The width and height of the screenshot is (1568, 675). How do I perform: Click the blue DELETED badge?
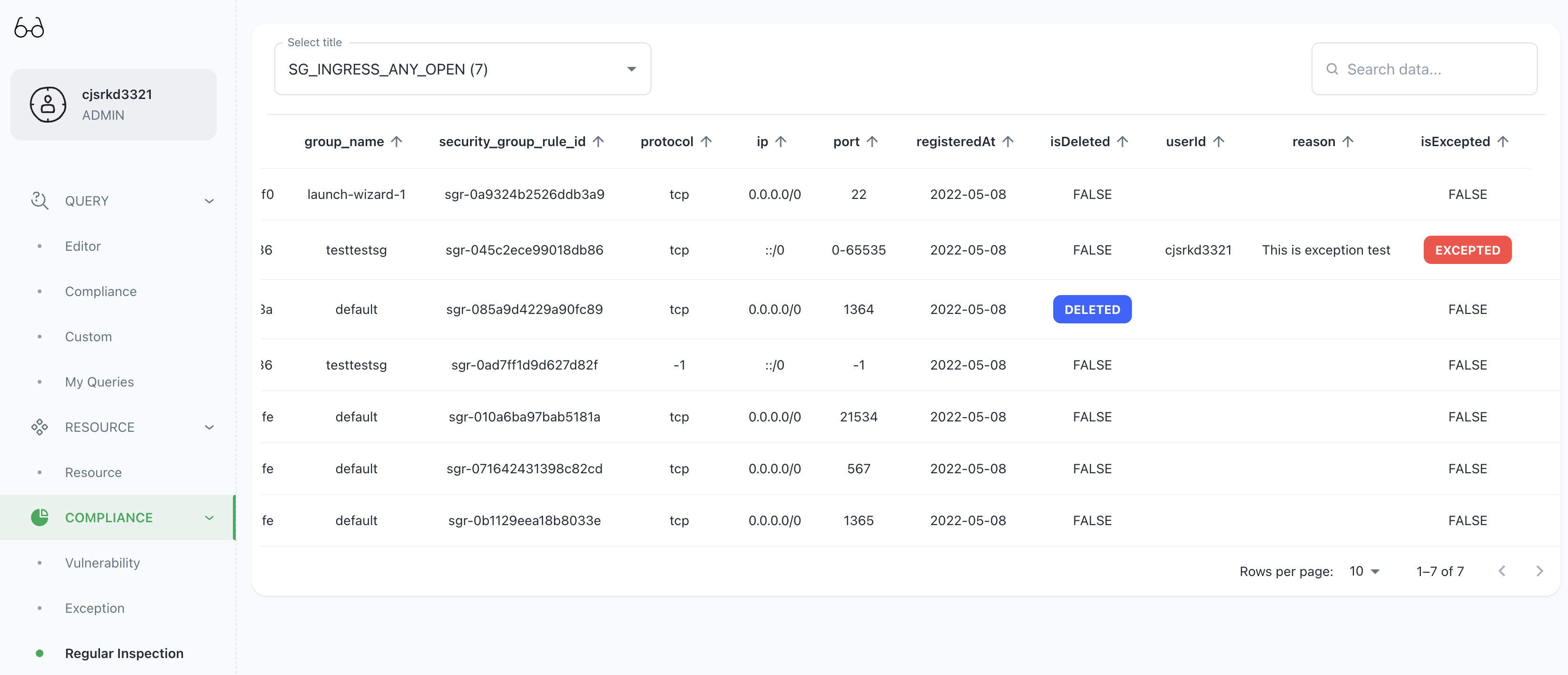click(x=1092, y=309)
